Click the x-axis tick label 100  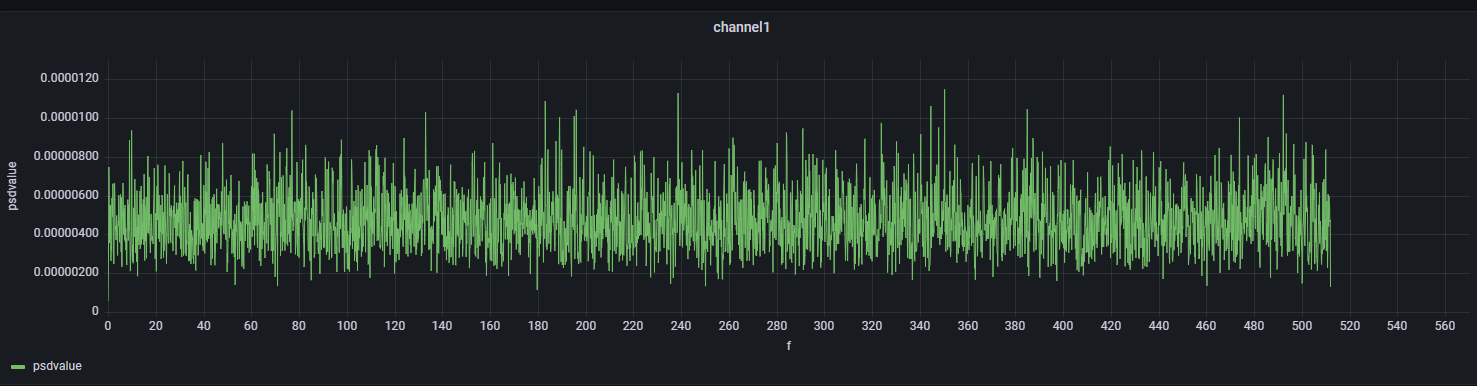(x=347, y=326)
